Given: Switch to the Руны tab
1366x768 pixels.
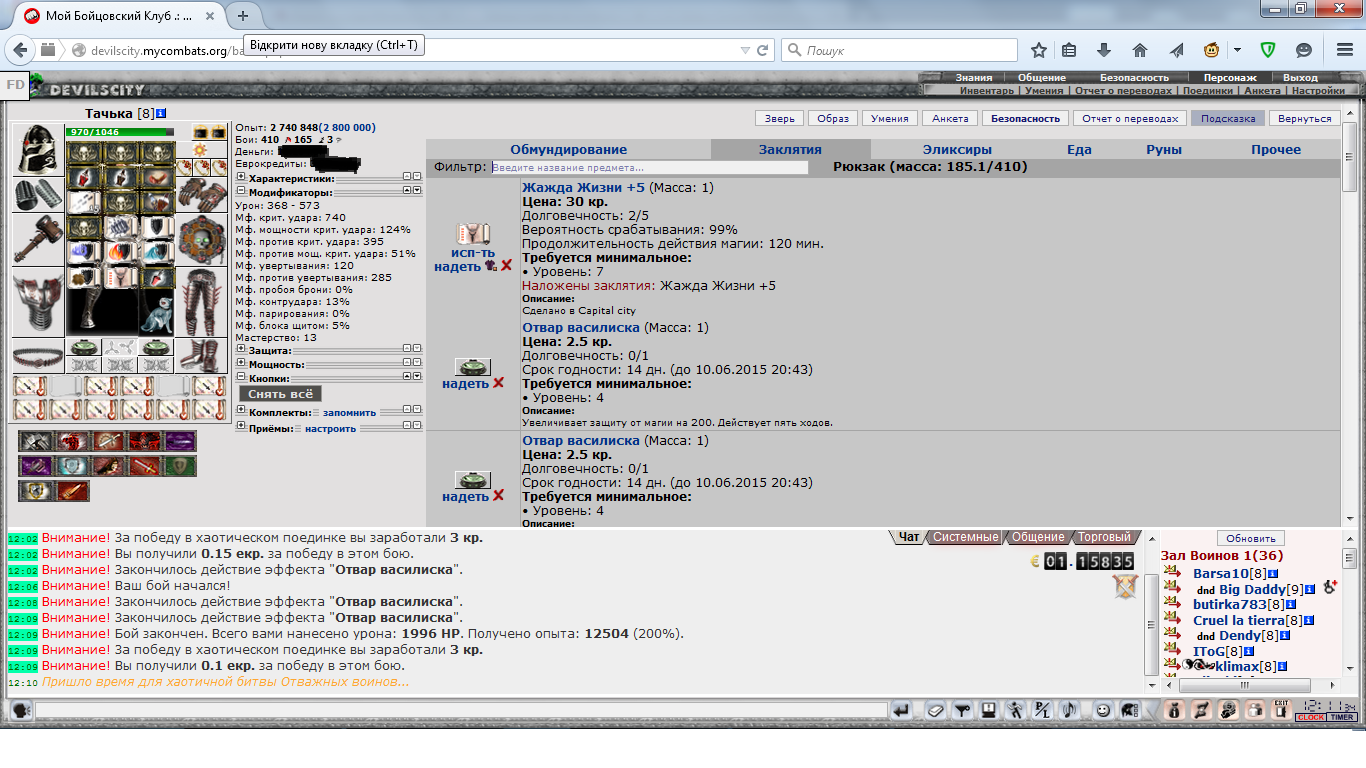Looking at the screenshot, I should (x=1164, y=149).
